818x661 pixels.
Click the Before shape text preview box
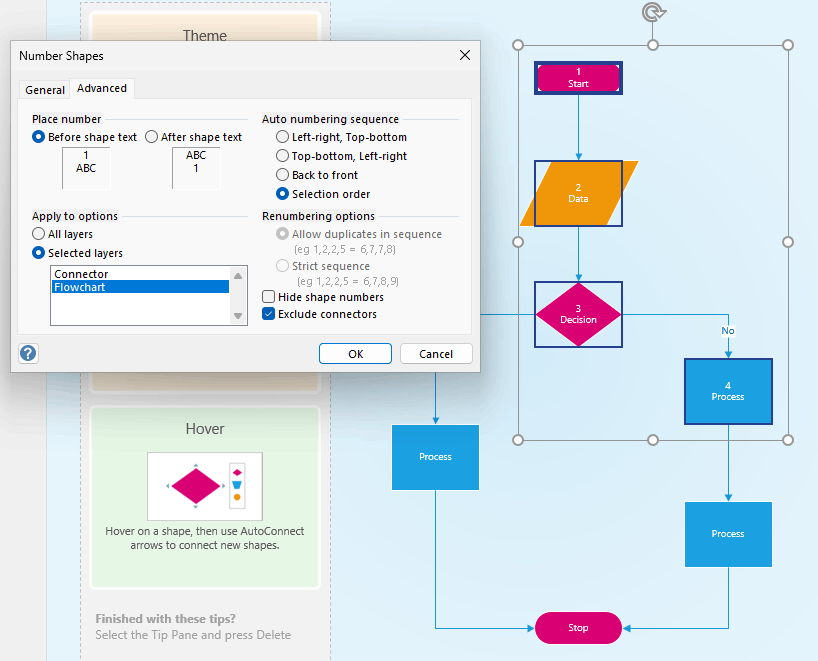[86, 167]
